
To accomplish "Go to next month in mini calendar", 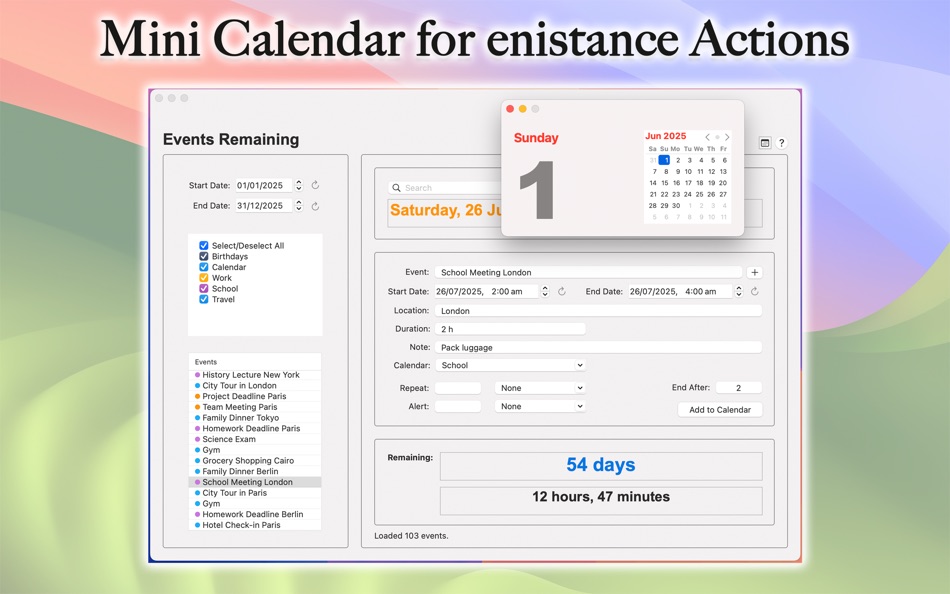I will coord(727,137).
